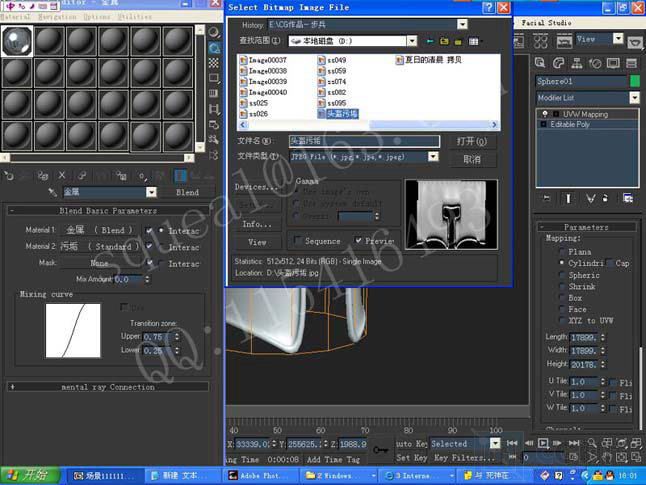Click the green object color swatch
The width and height of the screenshot is (646, 485).
(635, 81)
